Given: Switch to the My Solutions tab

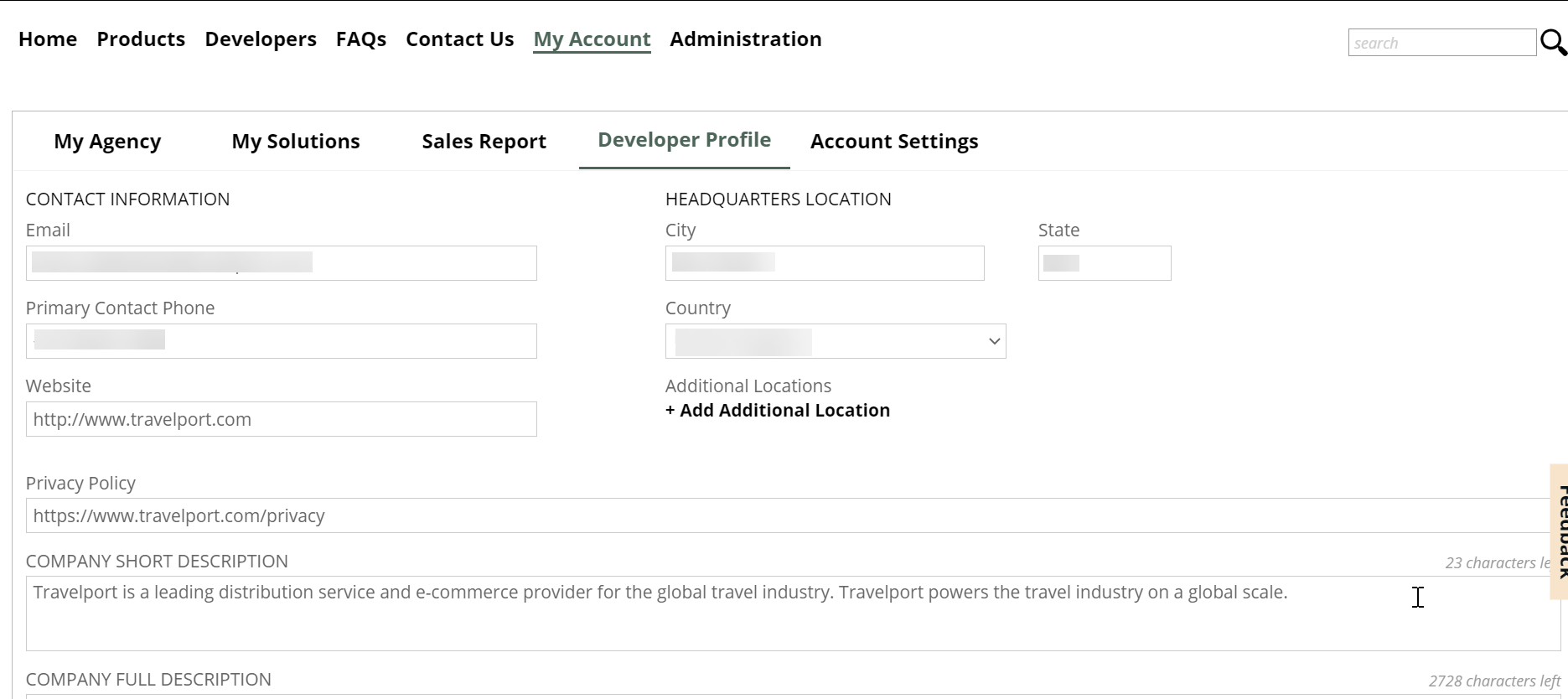Looking at the screenshot, I should (x=296, y=142).
